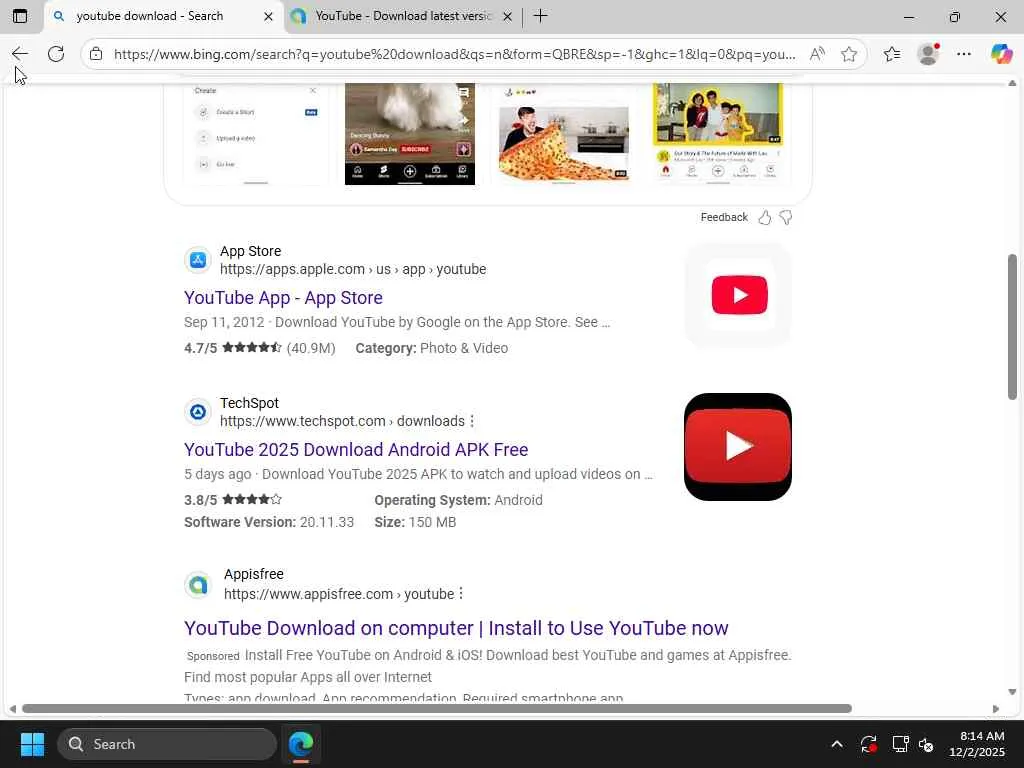Open Microsoft Edge from taskbar
Image resolution: width=1024 pixels, height=768 pixels.
tap(301, 744)
